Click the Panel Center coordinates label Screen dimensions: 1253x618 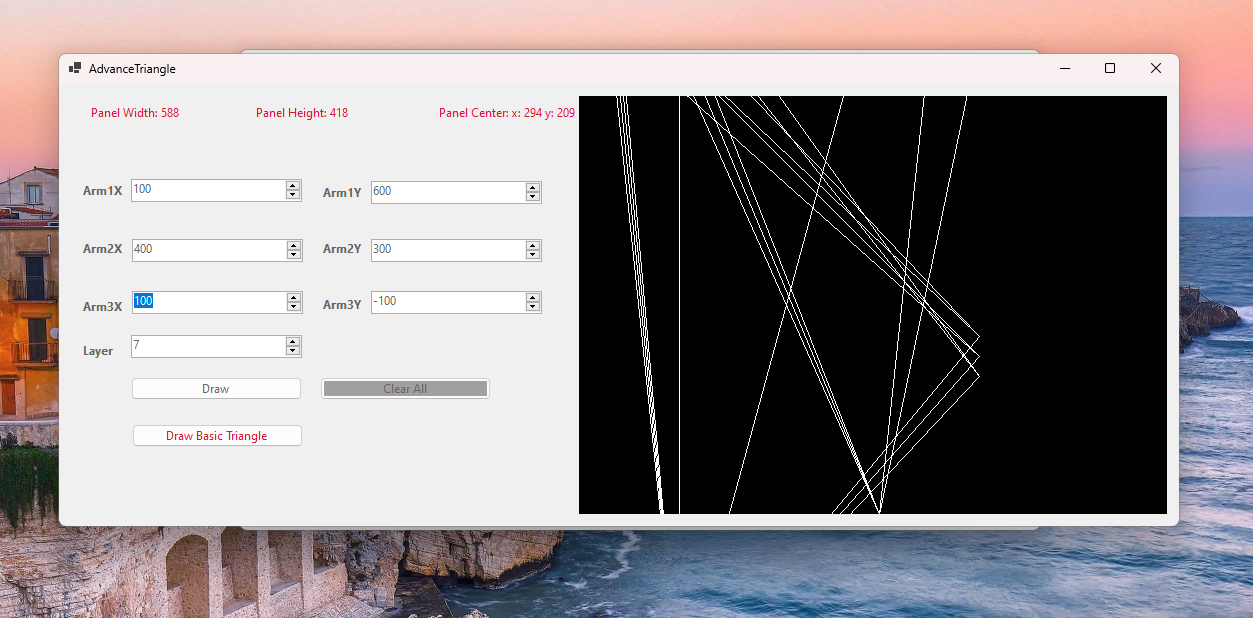click(507, 113)
